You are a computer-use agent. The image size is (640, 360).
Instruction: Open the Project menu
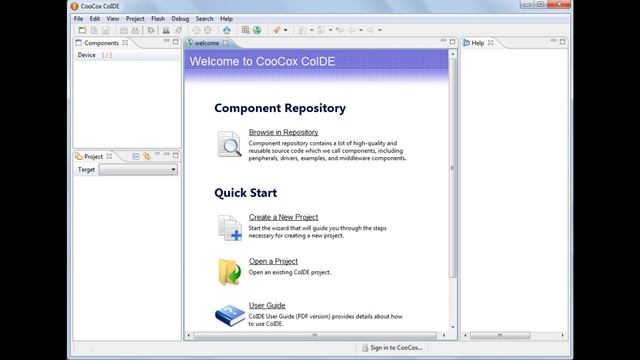135,19
